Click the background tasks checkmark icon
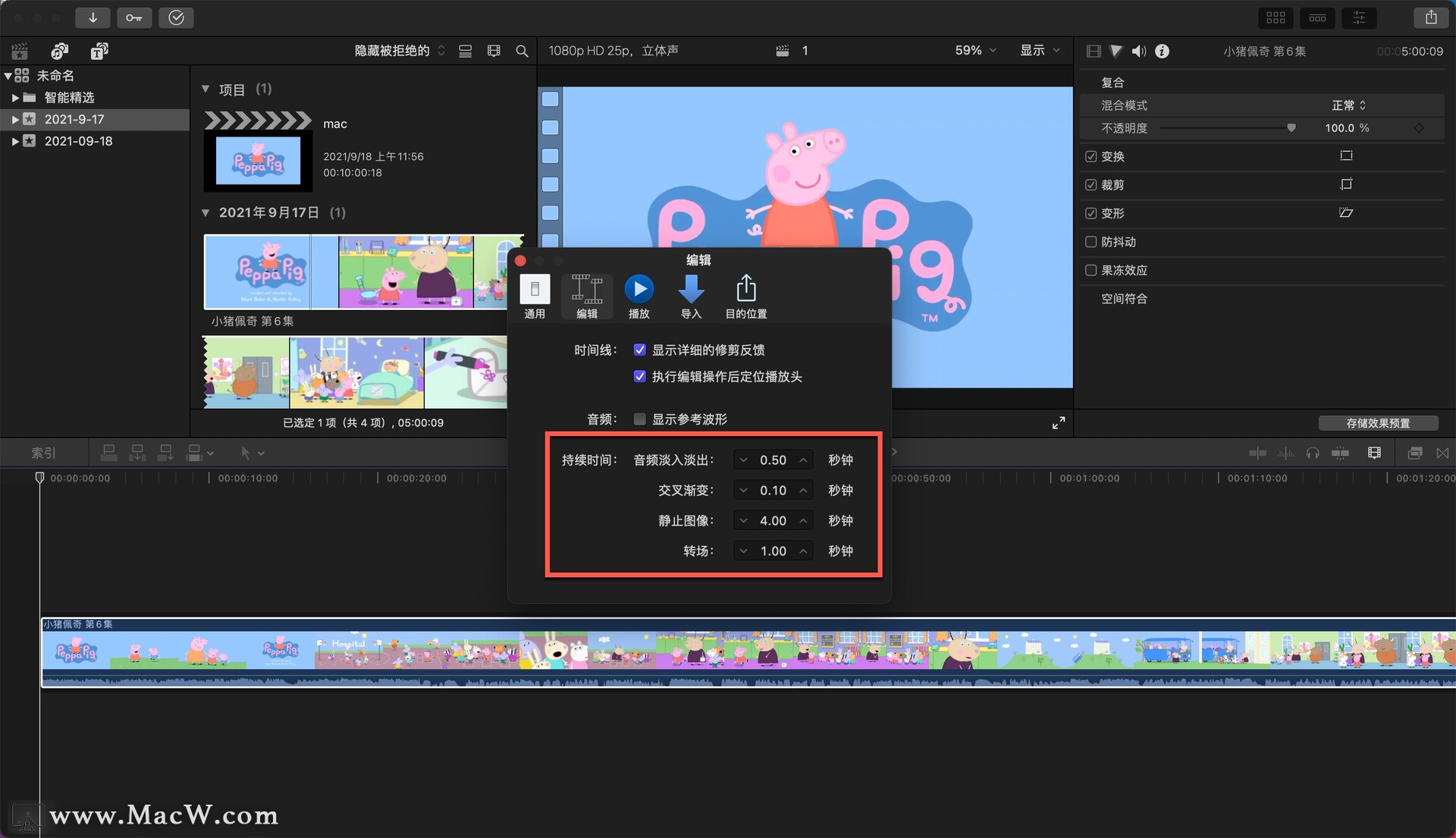The height and width of the screenshot is (838, 1456). (176, 17)
